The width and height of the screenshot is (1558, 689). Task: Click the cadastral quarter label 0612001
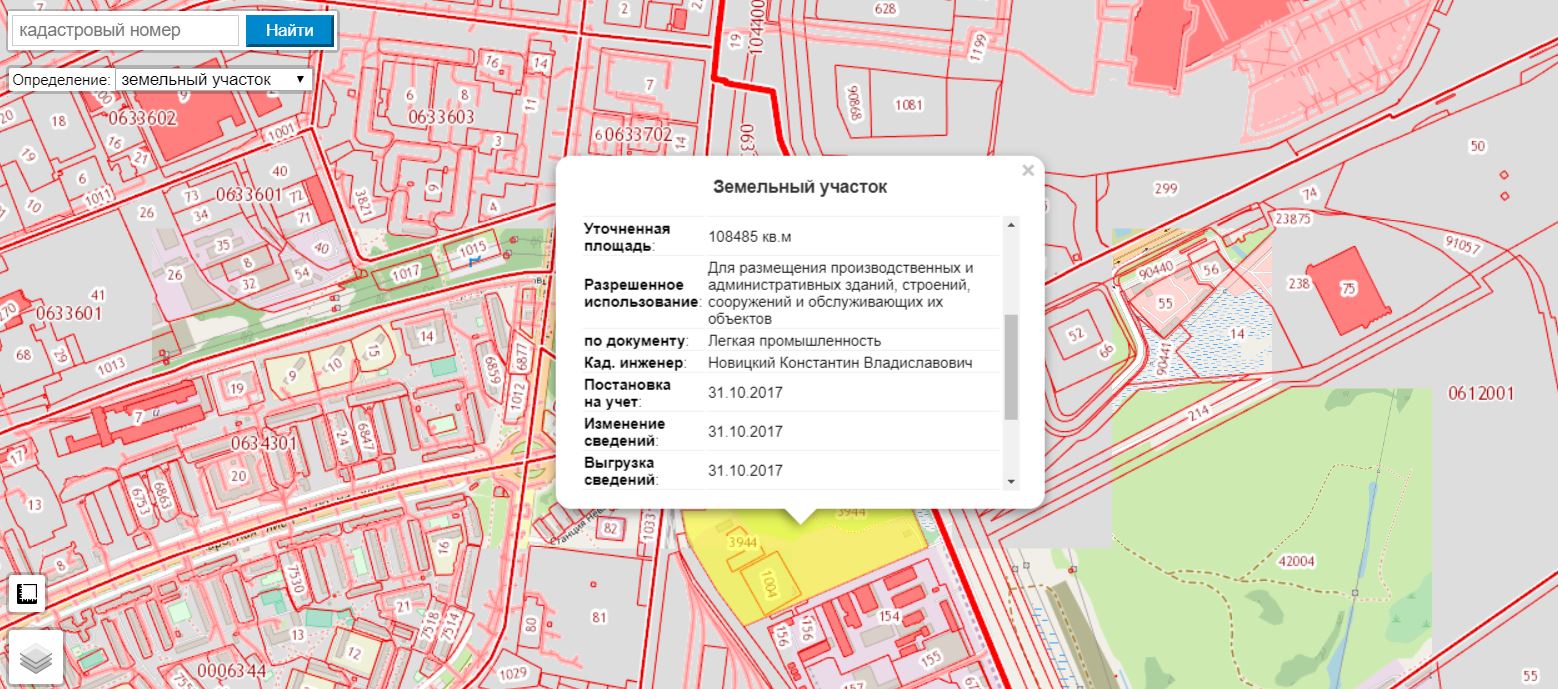[1481, 394]
